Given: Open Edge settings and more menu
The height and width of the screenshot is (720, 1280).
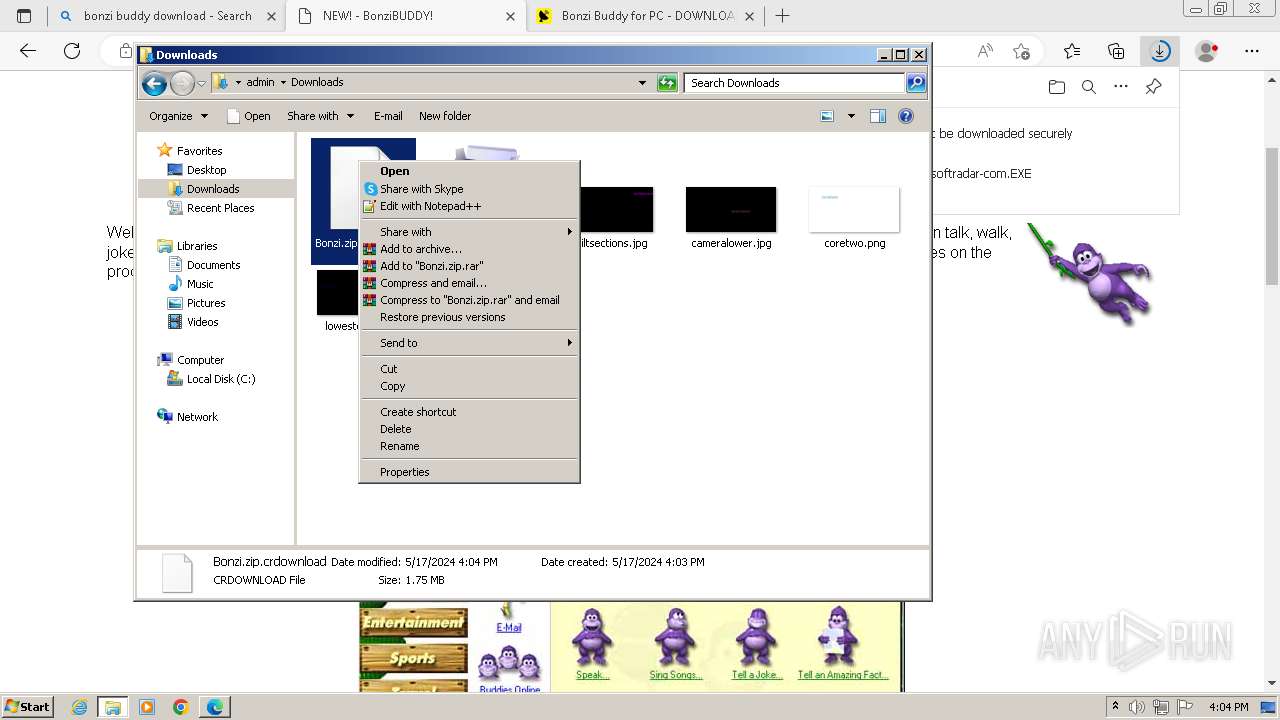Looking at the screenshot, I should click(1252, 51).
